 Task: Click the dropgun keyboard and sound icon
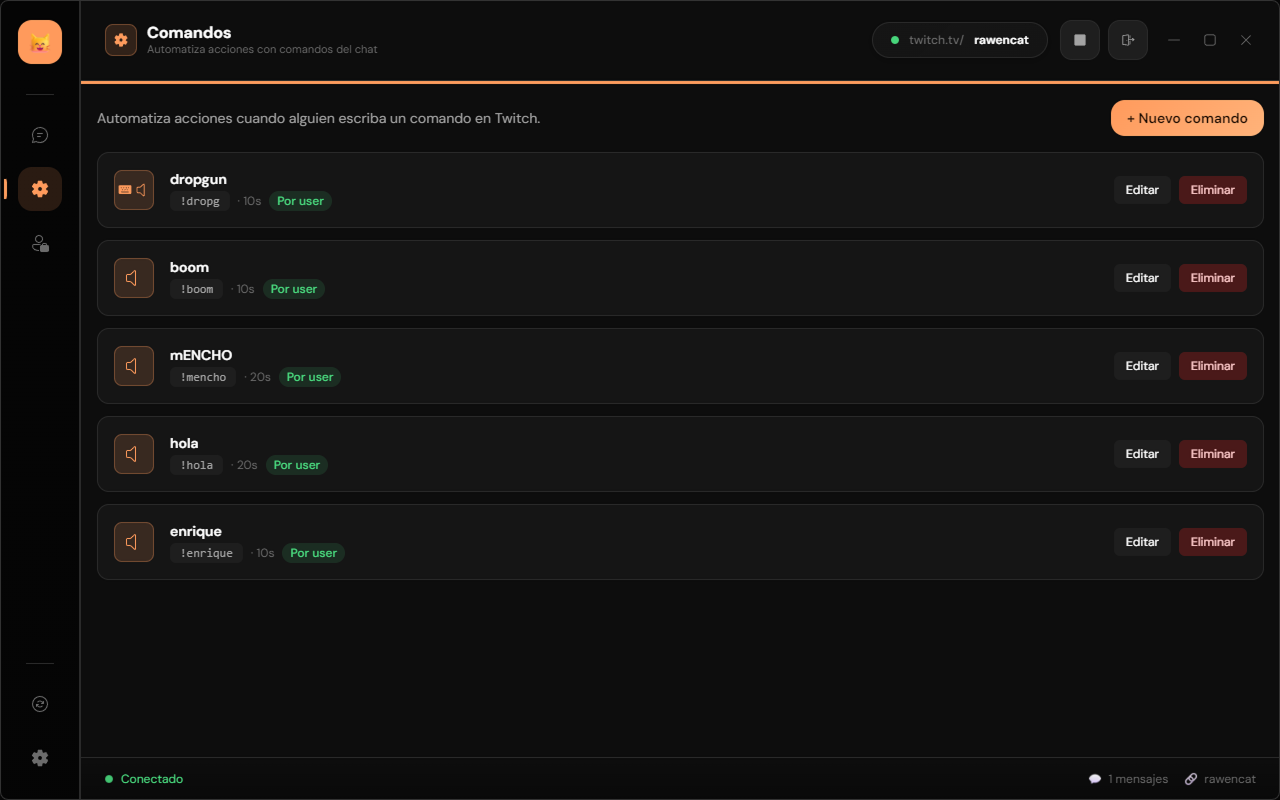[x=134, y=190]
